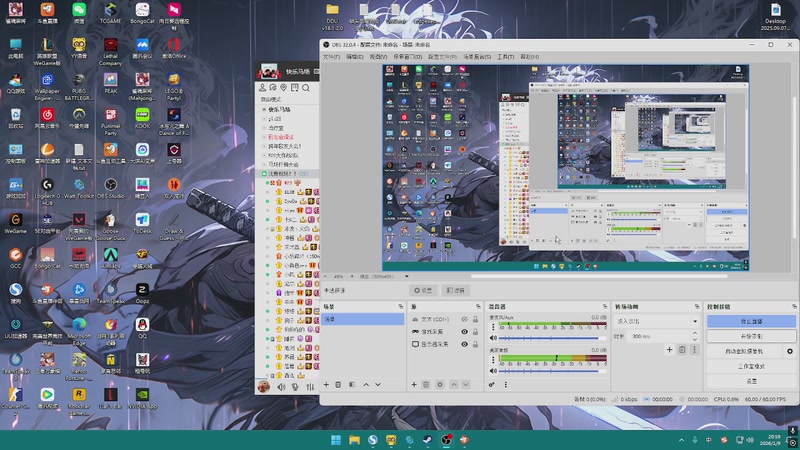Open the preview scaling dropdown arrow
The width and height of the screenshot is (800, 450).
407,277
